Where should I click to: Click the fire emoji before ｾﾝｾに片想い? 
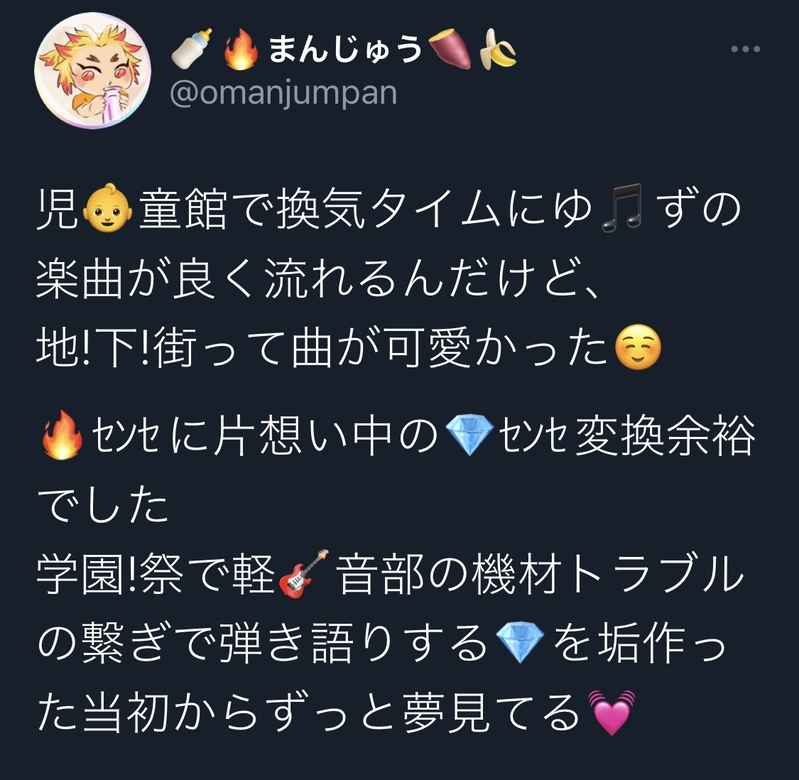coord(62,435)
